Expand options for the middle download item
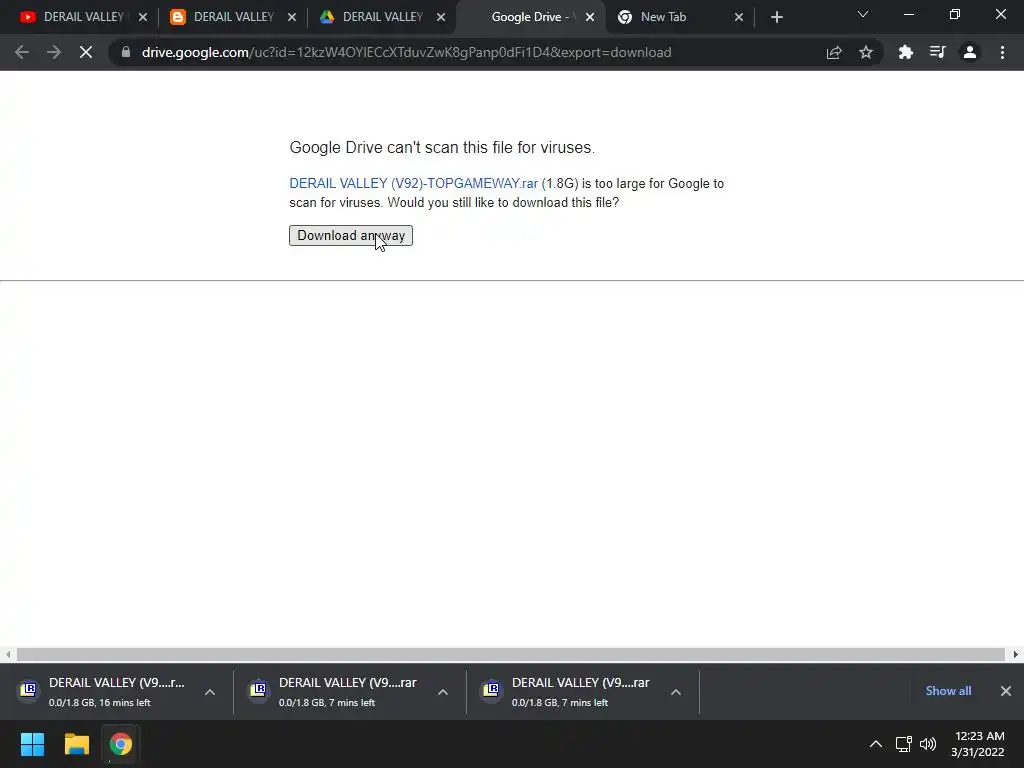The height and width of the screenshot is (768, 1024). click(x=443, y=692)
